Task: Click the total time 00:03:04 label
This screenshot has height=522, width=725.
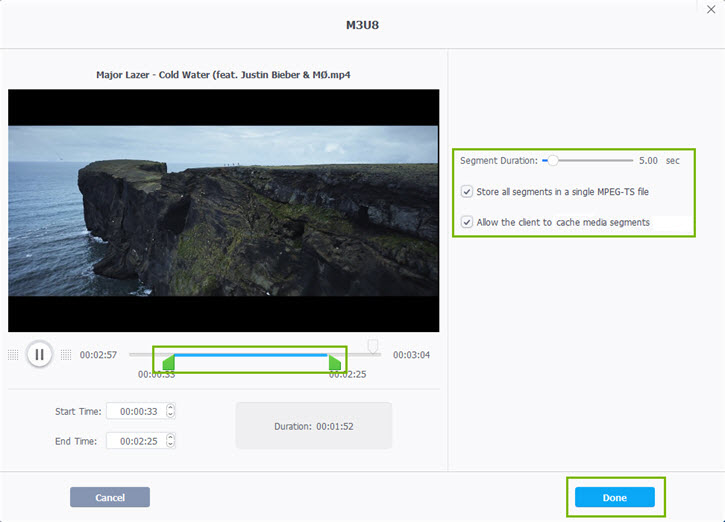Action: click(412, 355)
